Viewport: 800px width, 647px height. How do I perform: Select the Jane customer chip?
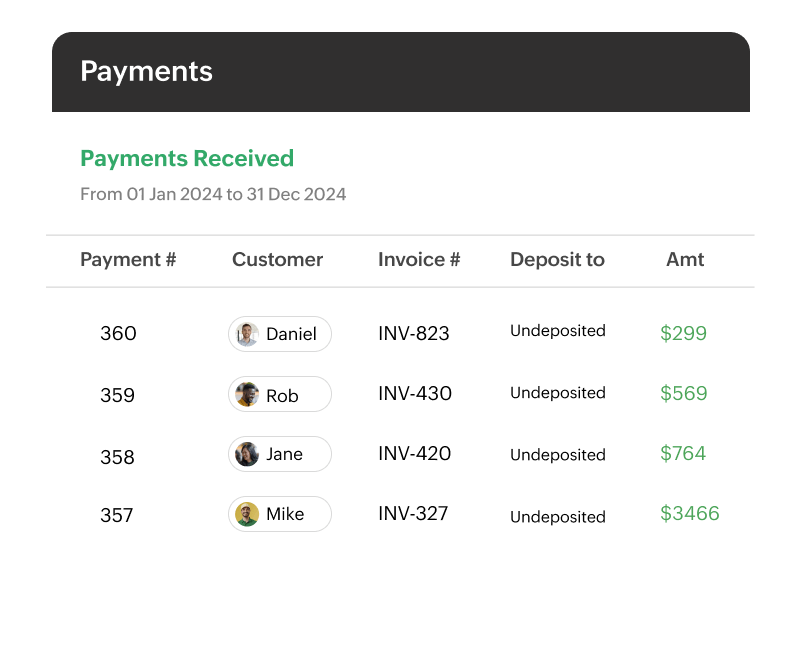(279, 454)
